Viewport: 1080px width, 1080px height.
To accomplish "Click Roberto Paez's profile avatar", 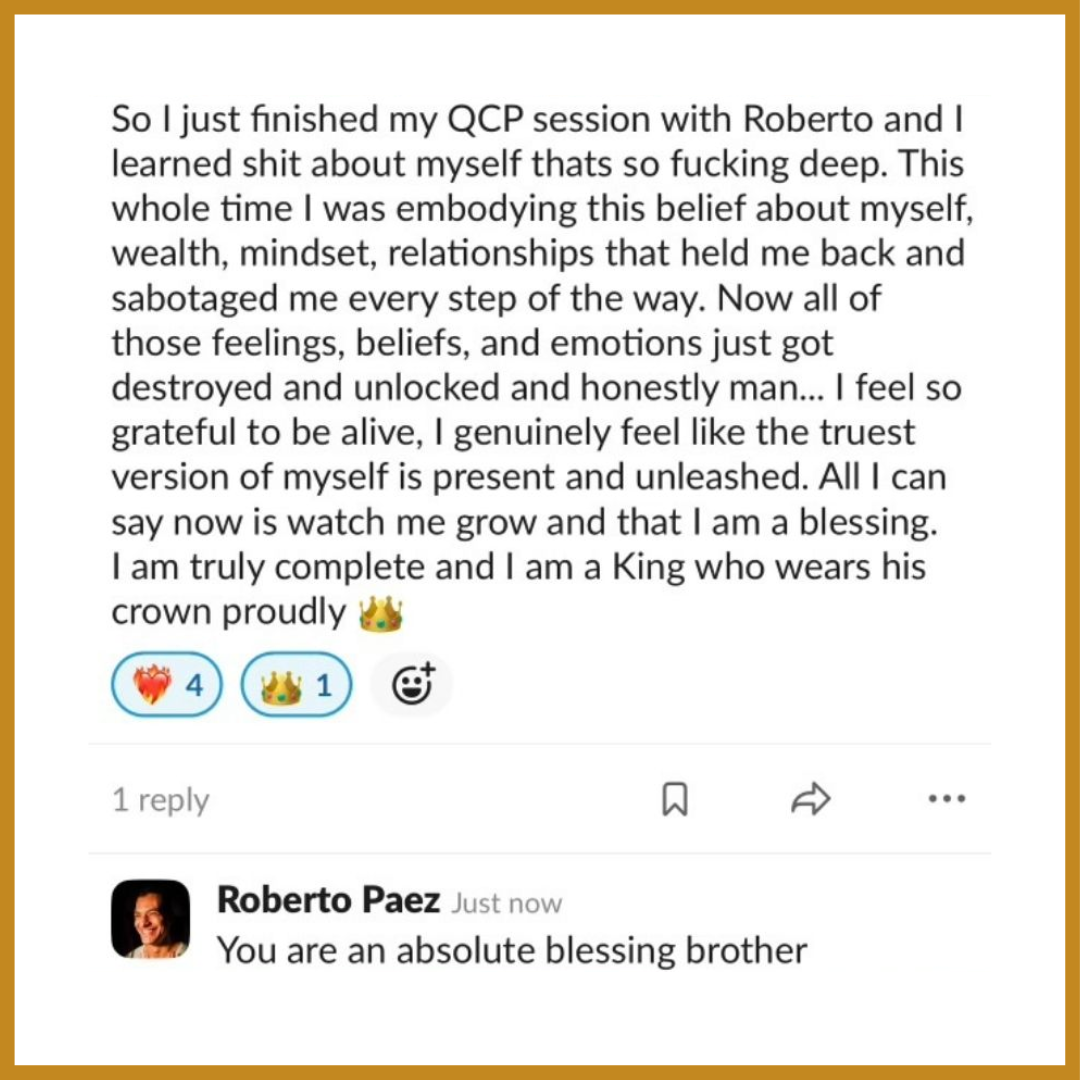I will click(x=151, y=920).
